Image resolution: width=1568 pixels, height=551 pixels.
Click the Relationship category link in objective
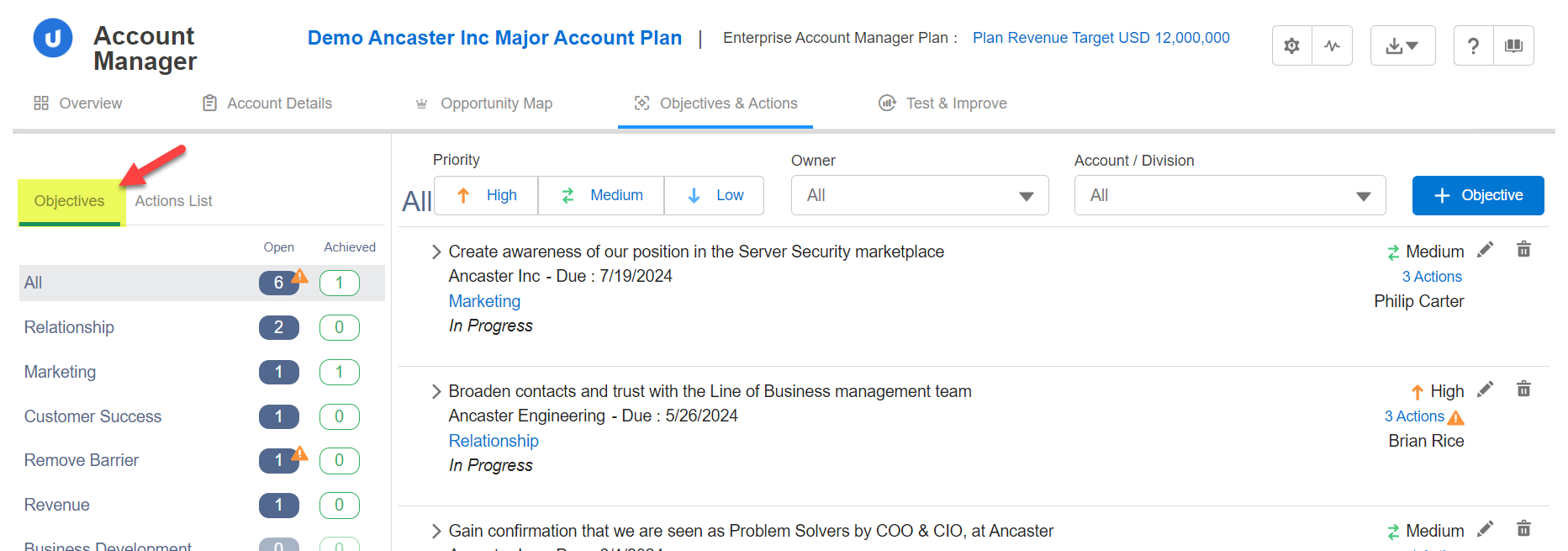[494, 441]
